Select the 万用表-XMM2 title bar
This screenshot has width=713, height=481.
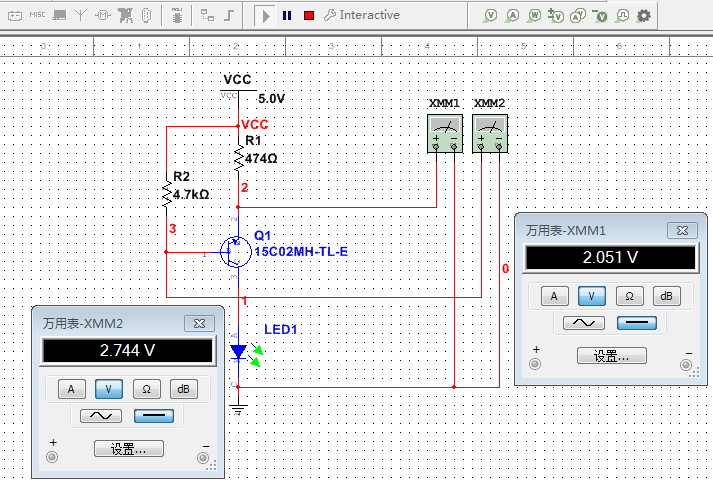coord(128,323)
